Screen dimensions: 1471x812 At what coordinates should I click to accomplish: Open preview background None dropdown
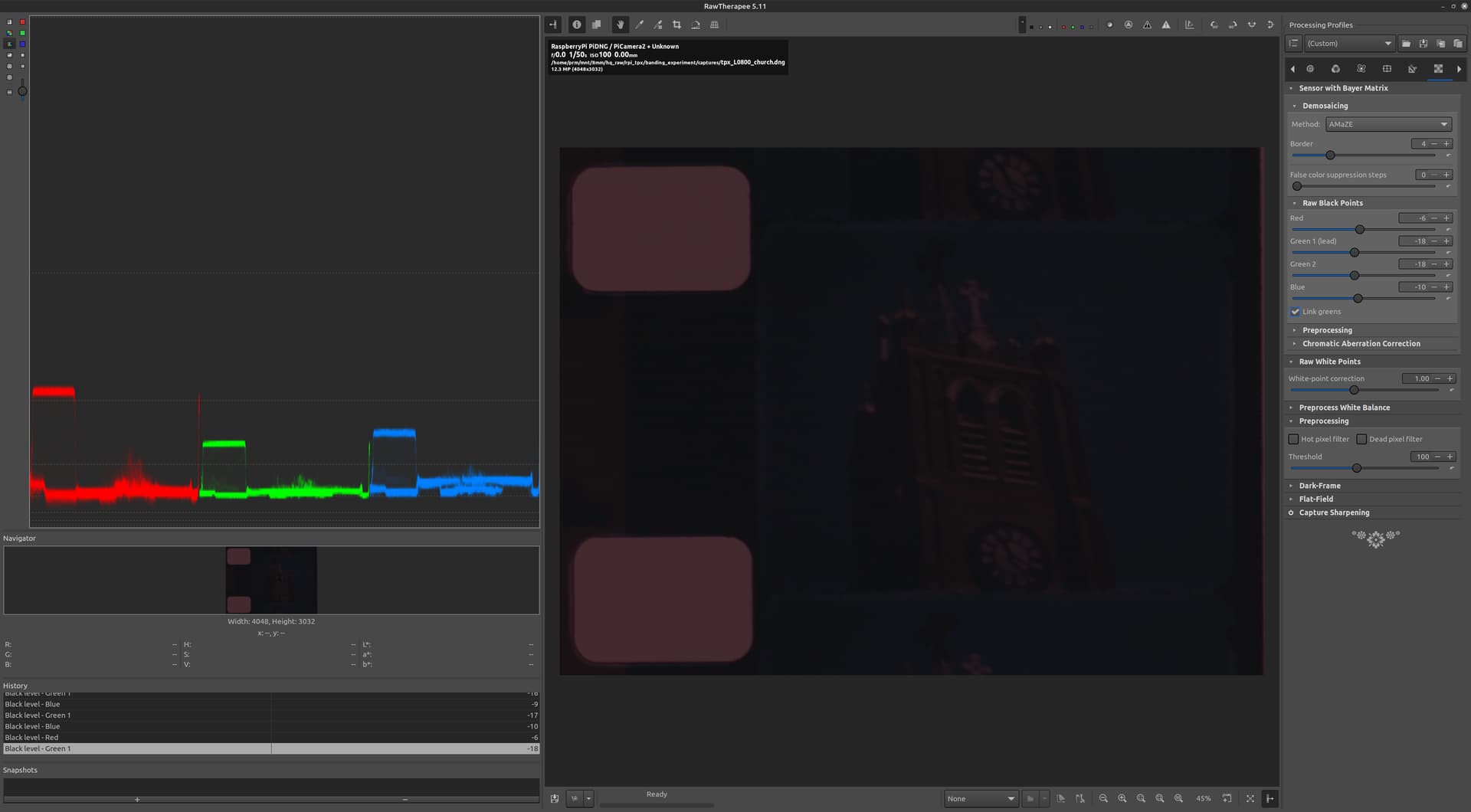point(981,798)
